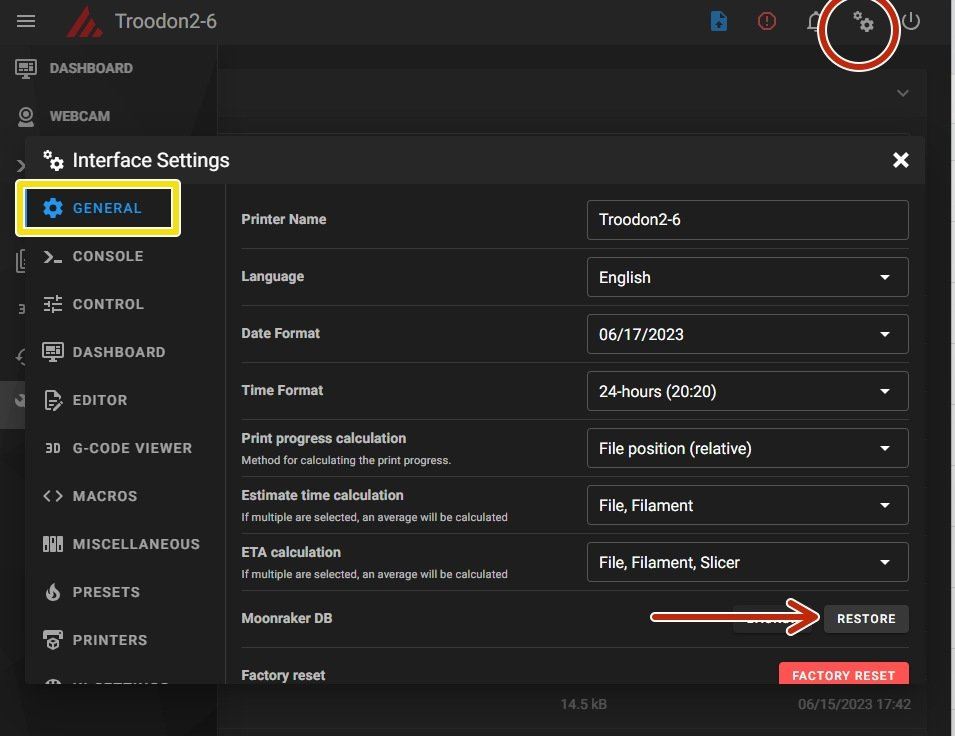Viewport: 955px width, 736px height.
Task: Click the Troodon2-6 title in header
Action: click(166, 21)
